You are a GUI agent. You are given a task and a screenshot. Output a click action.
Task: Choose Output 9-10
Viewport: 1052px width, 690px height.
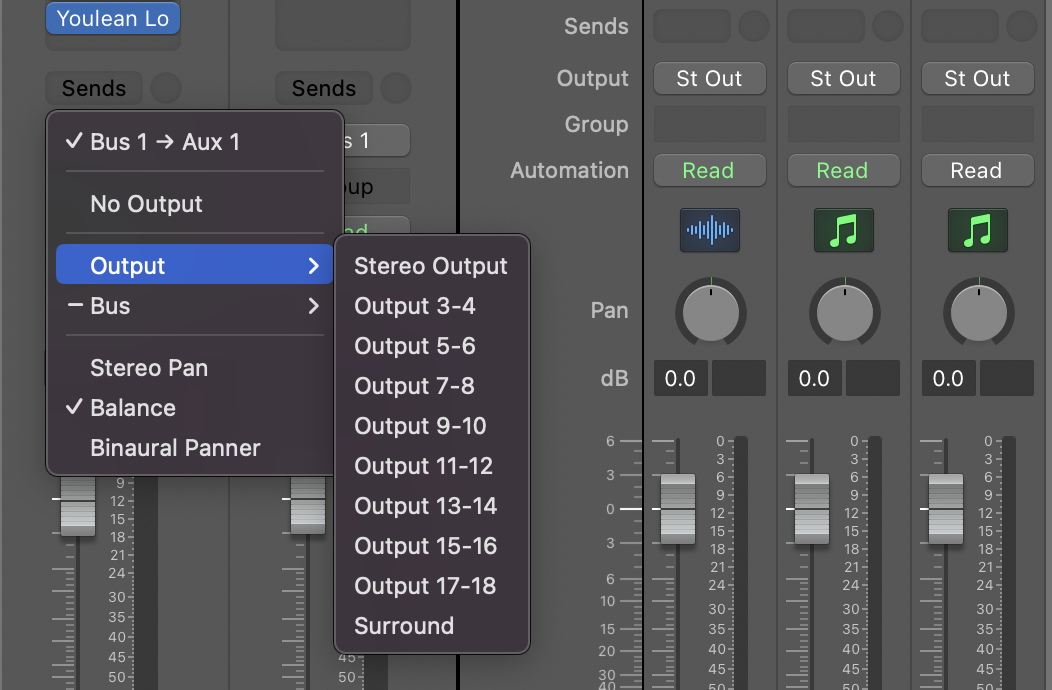point(431,426)
